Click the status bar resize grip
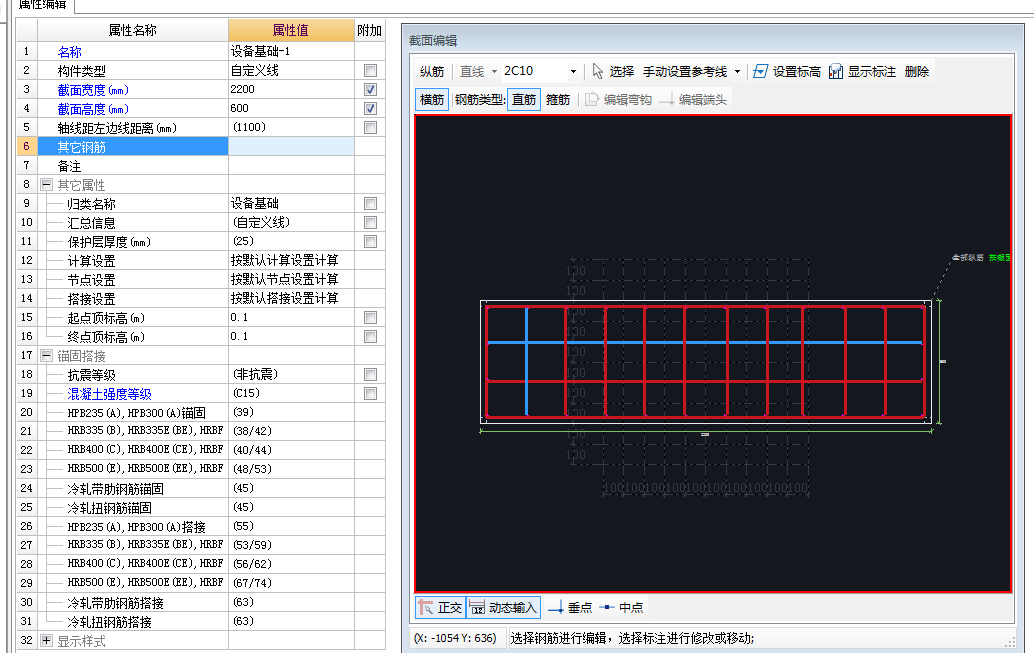The height and width of the screenshot is (653, 1034). pos(1010,642)
